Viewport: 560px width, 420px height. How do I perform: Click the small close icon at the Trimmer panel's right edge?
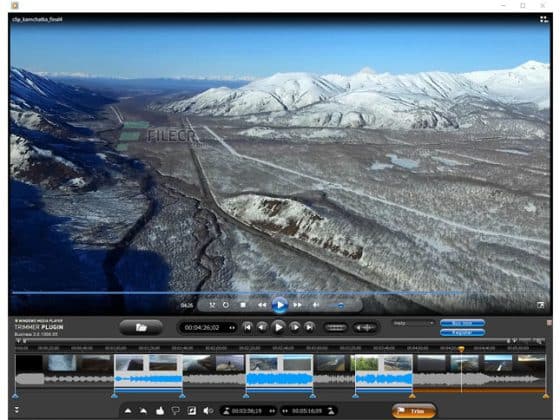[549, 323]
